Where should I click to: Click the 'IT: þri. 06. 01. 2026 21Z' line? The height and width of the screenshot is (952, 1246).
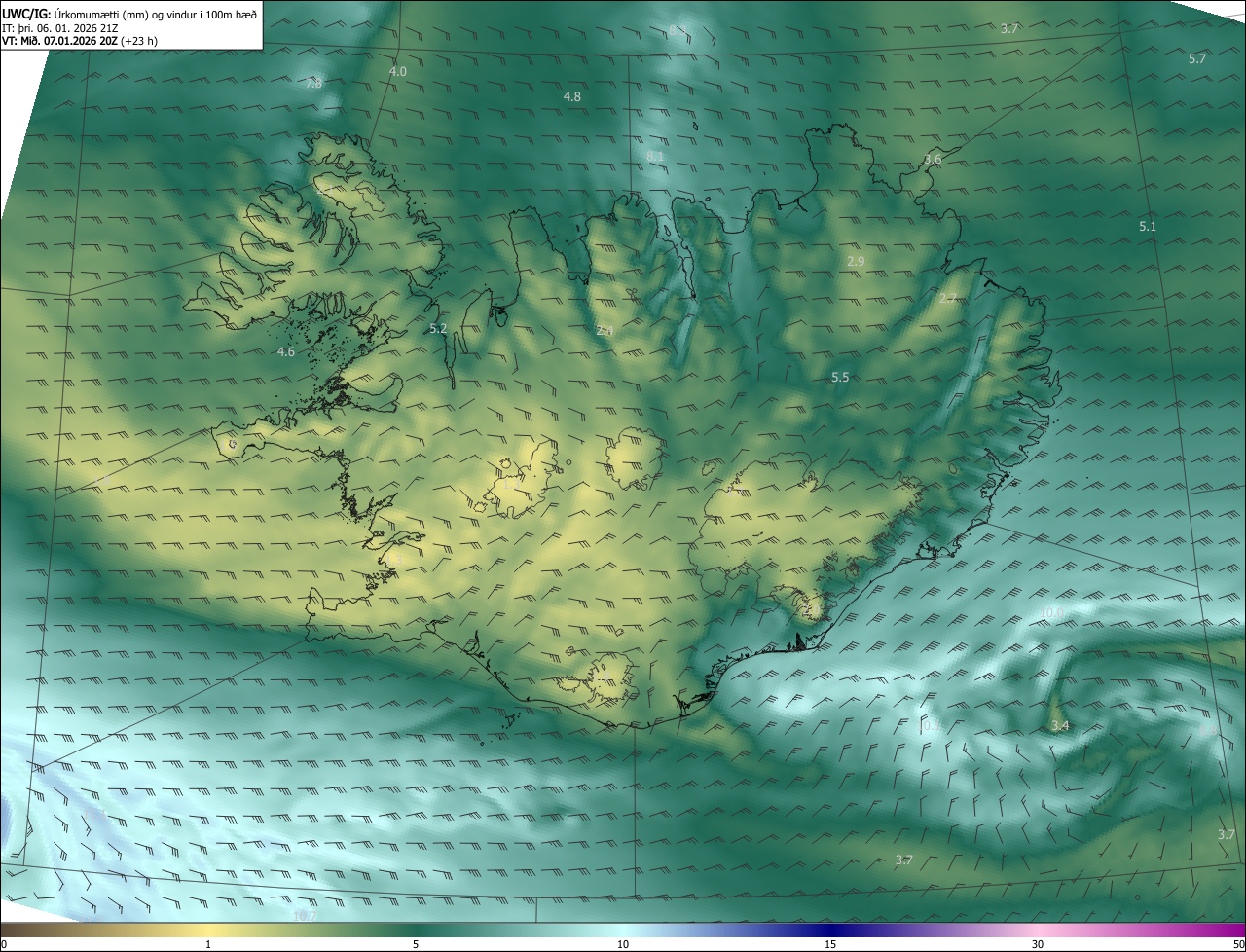click(x=59, y=27)
